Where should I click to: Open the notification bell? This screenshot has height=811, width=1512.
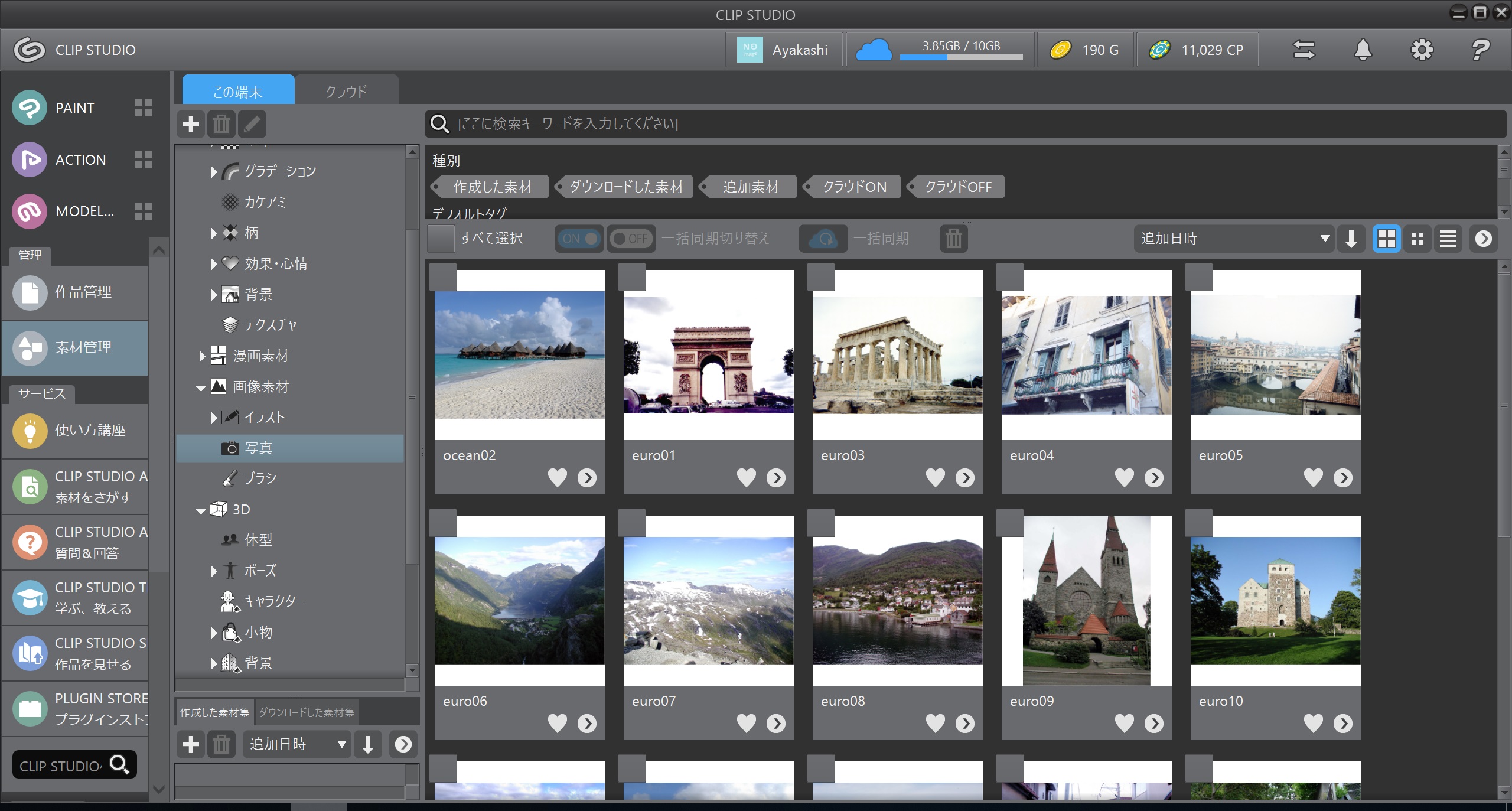[x=1363, y=50]
